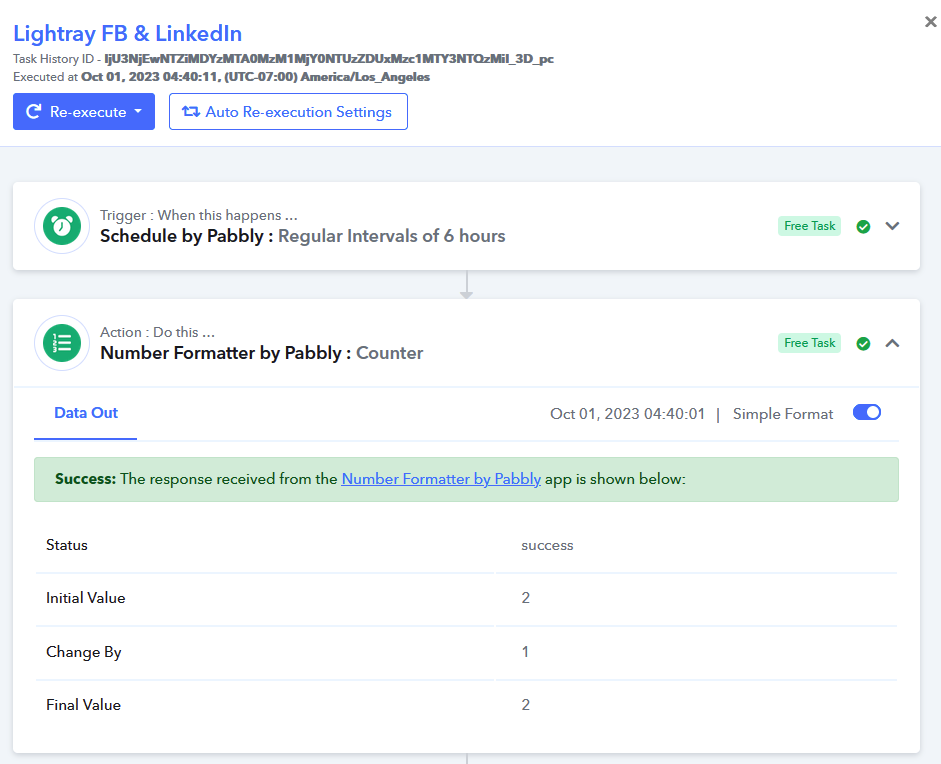Click the Schedule by Pabbly alarm clock icon
The image size is (941, 764).
pyautogui.click(x=62, y=226)
